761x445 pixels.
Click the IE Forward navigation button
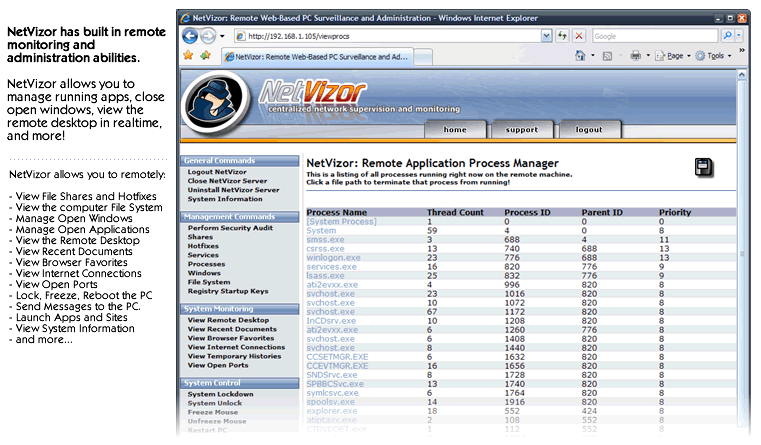(x=208, y=35)
